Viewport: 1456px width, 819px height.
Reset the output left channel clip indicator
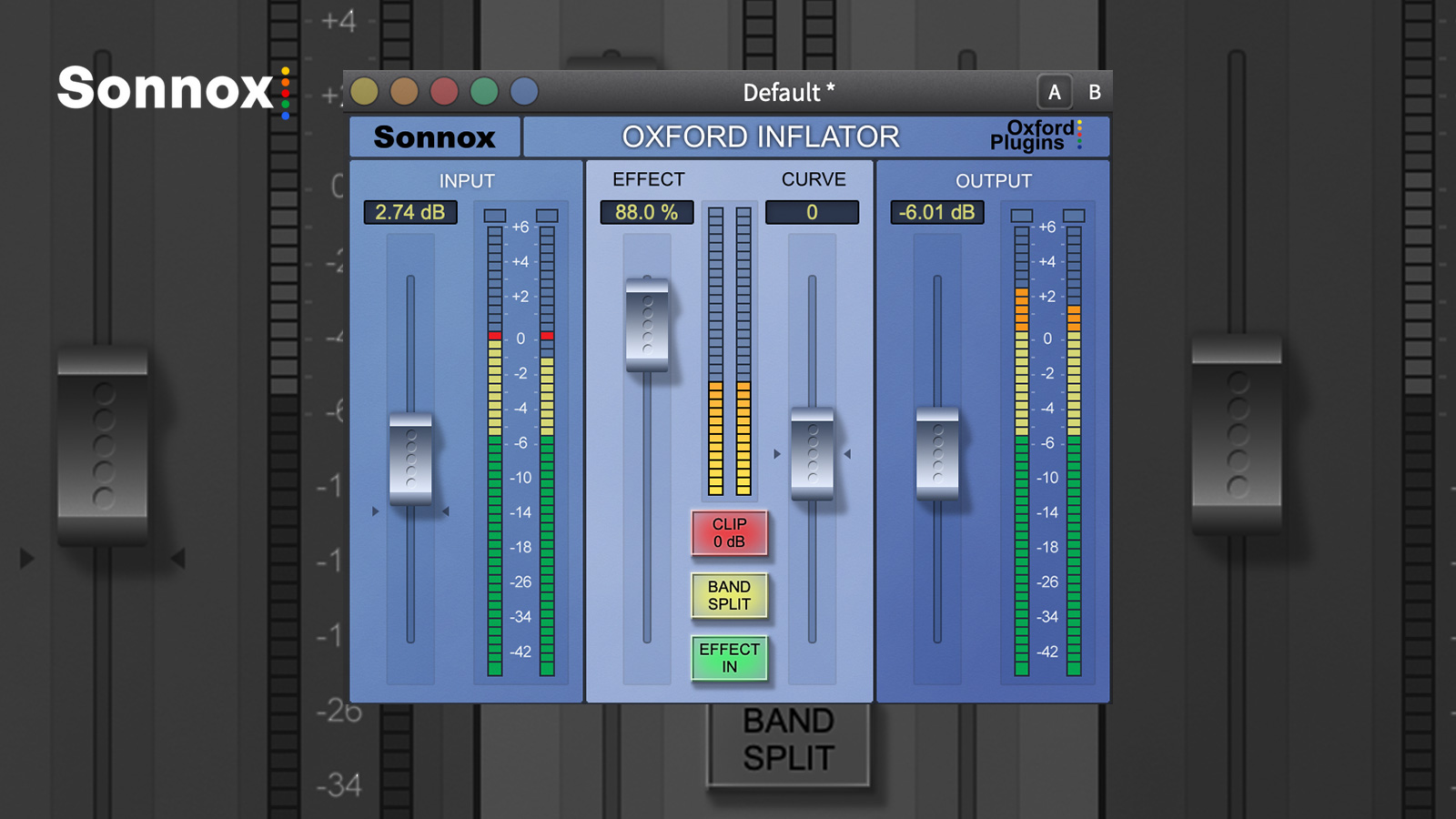tap(1022, 216)
